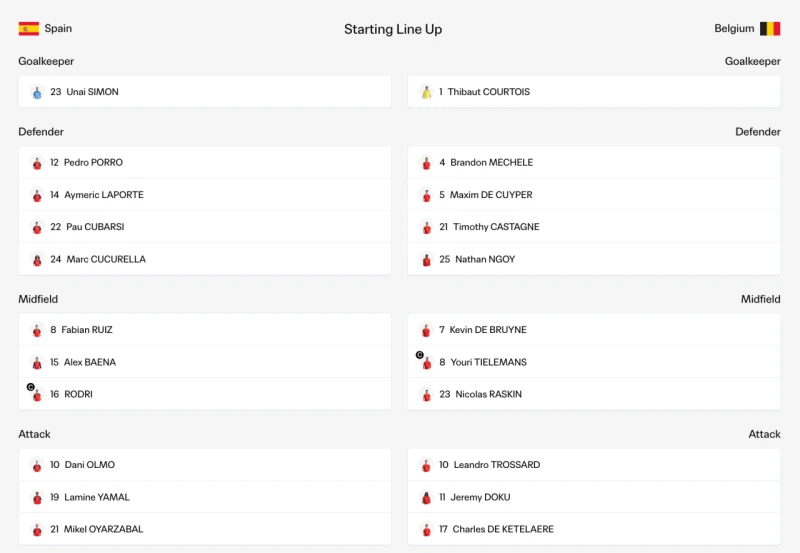Select player 10 Leandro TROSSARD
800x553 pixels.
[593, 465]
